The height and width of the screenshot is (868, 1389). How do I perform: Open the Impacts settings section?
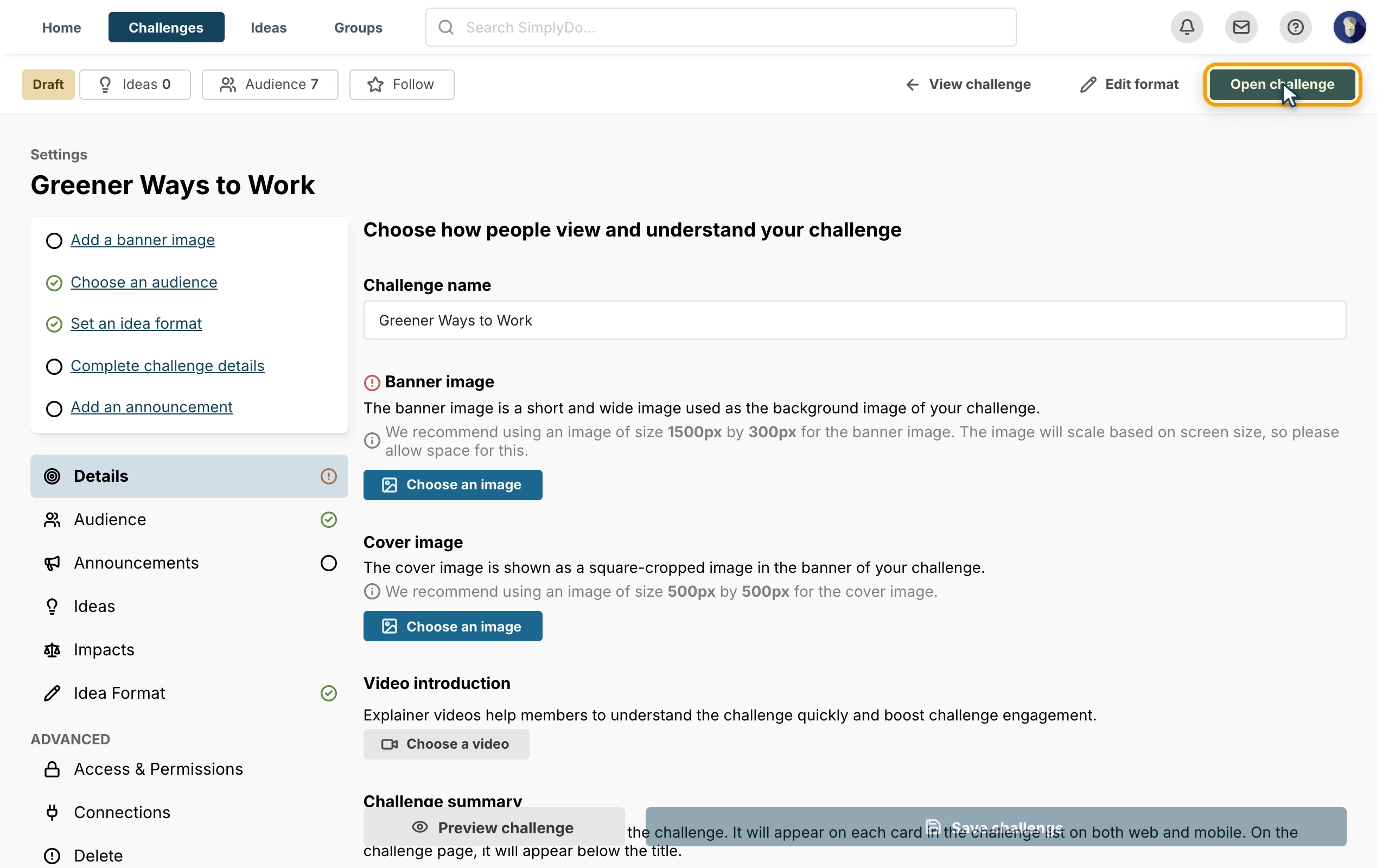pos(189,650)
